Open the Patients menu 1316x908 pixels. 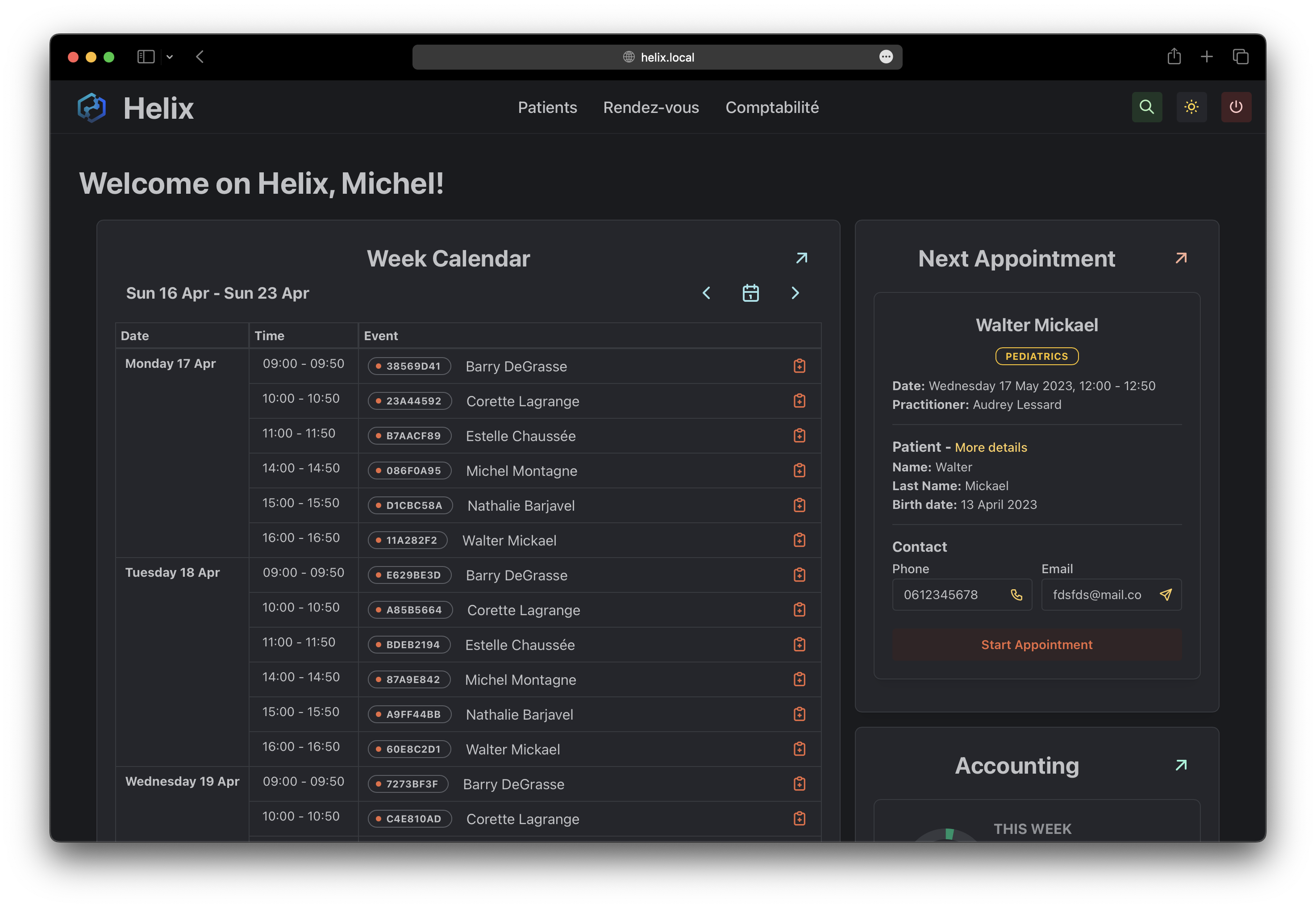pyautogui.click(x=547, y=108)
